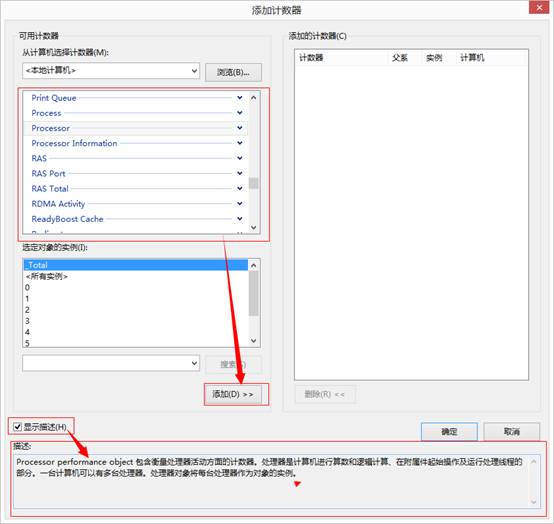Expand the RAS Total chevron
Image resolution: width=554 pixels, height=524 pixels.
(240, 189)
